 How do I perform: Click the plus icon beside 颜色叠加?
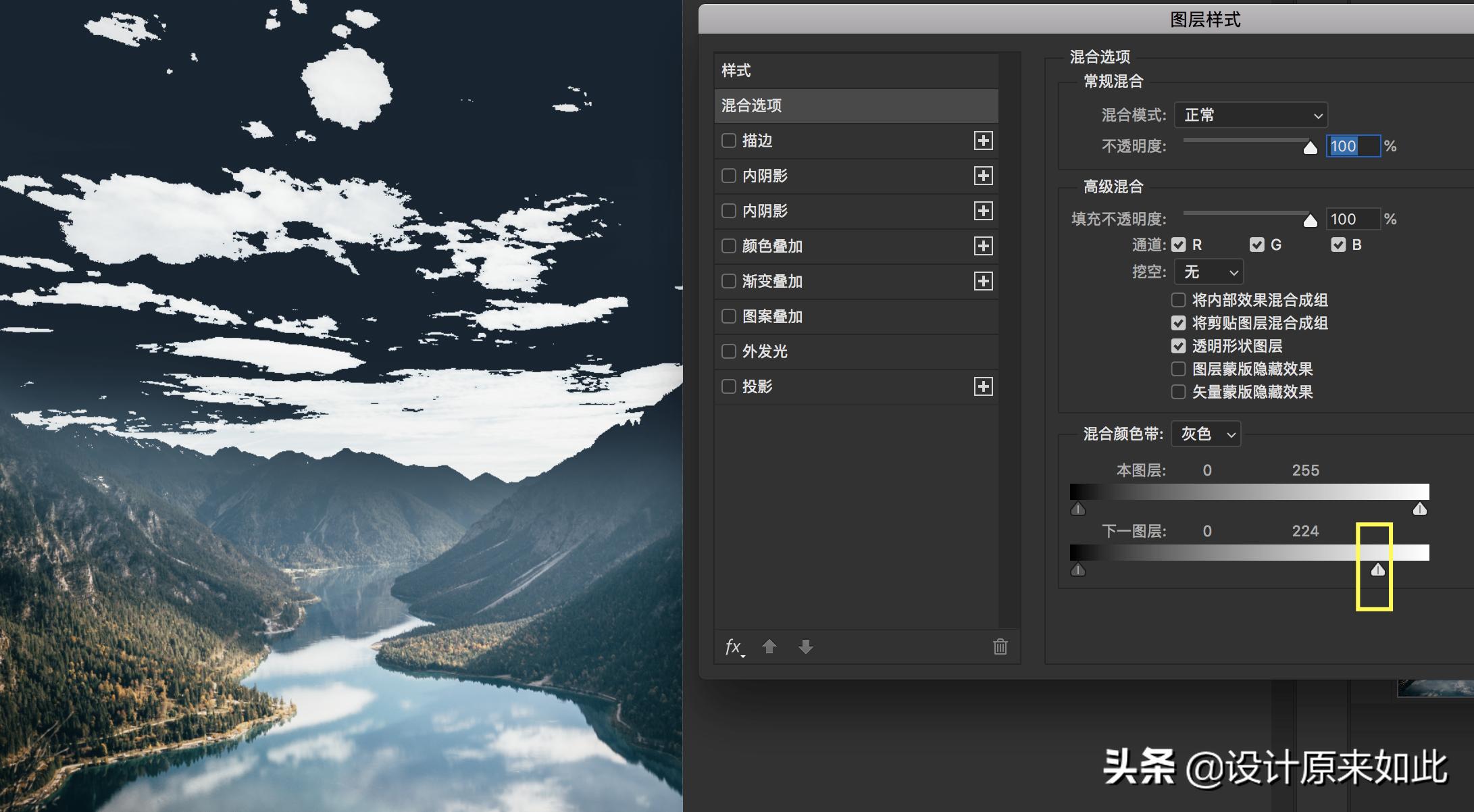[x=984, y=246]
